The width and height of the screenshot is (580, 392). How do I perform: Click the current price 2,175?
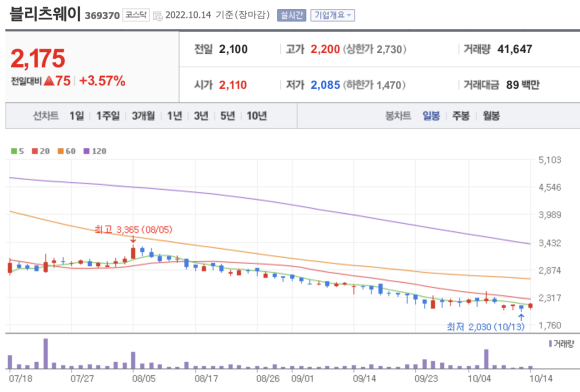tap(38, 58)
